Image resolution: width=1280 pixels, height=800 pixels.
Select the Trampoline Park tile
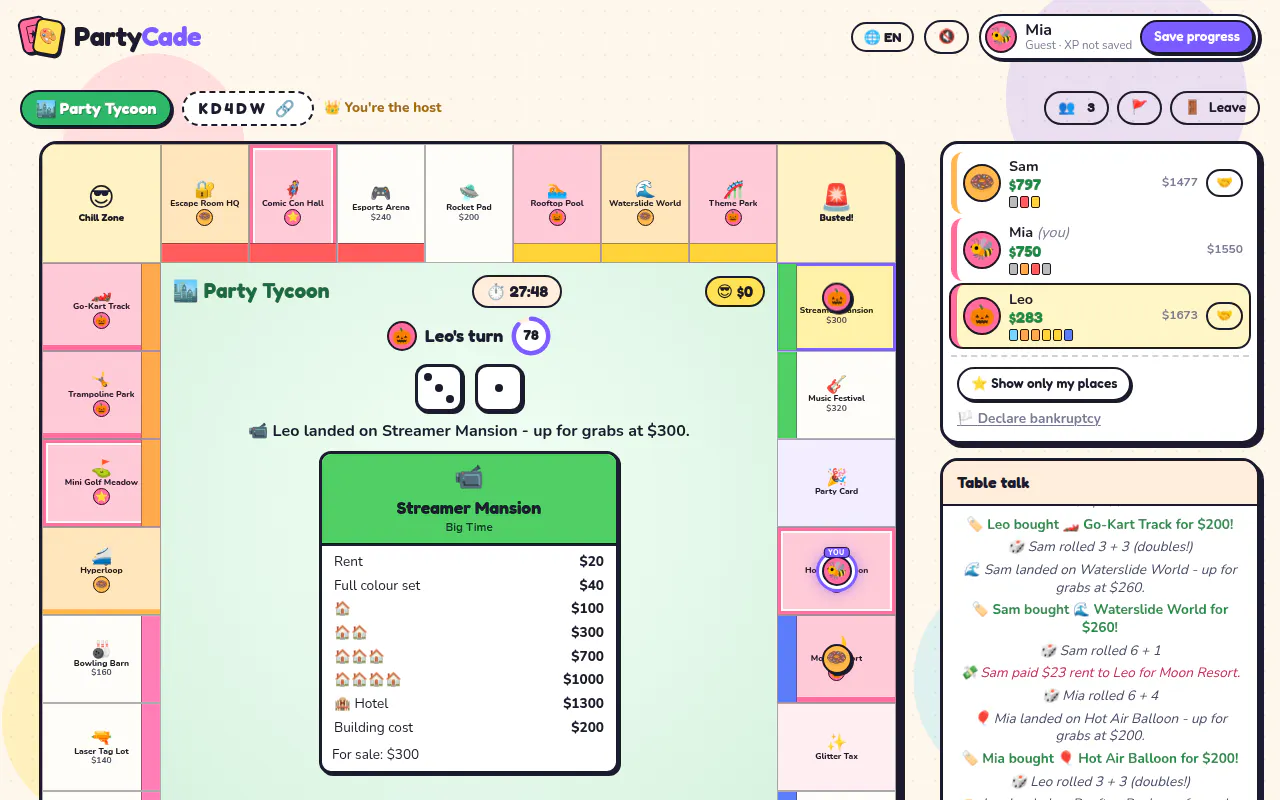101,395
